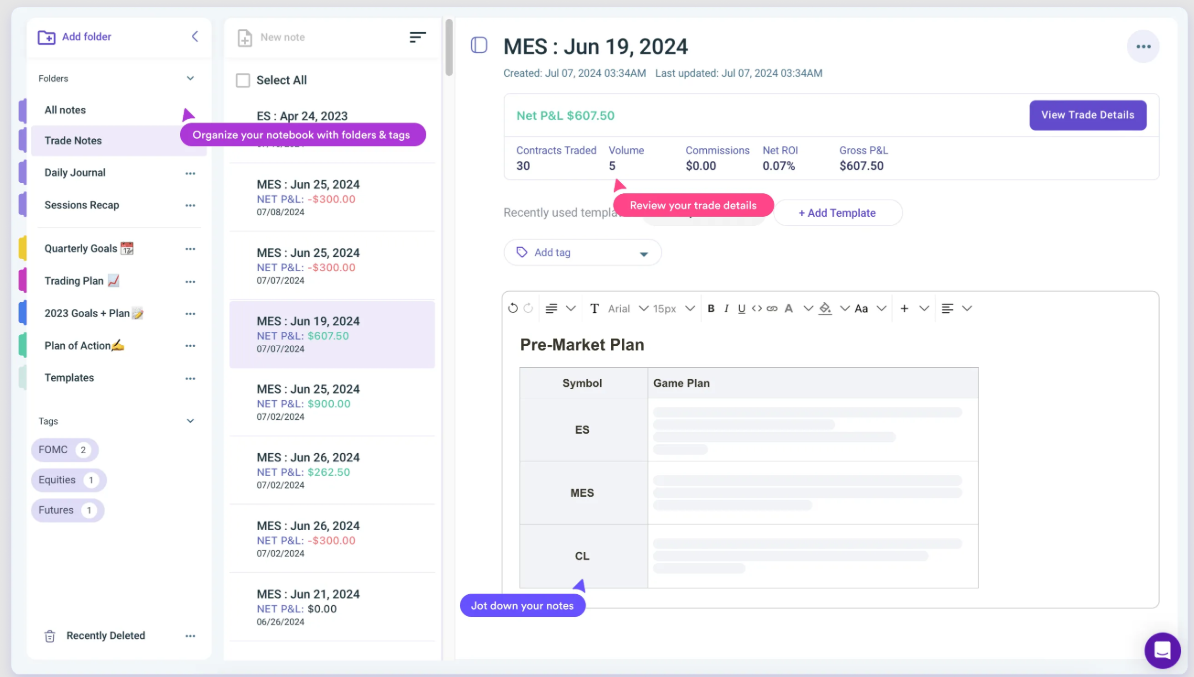
Task: Open the Daily Journal folder
Action: (75, 173)
